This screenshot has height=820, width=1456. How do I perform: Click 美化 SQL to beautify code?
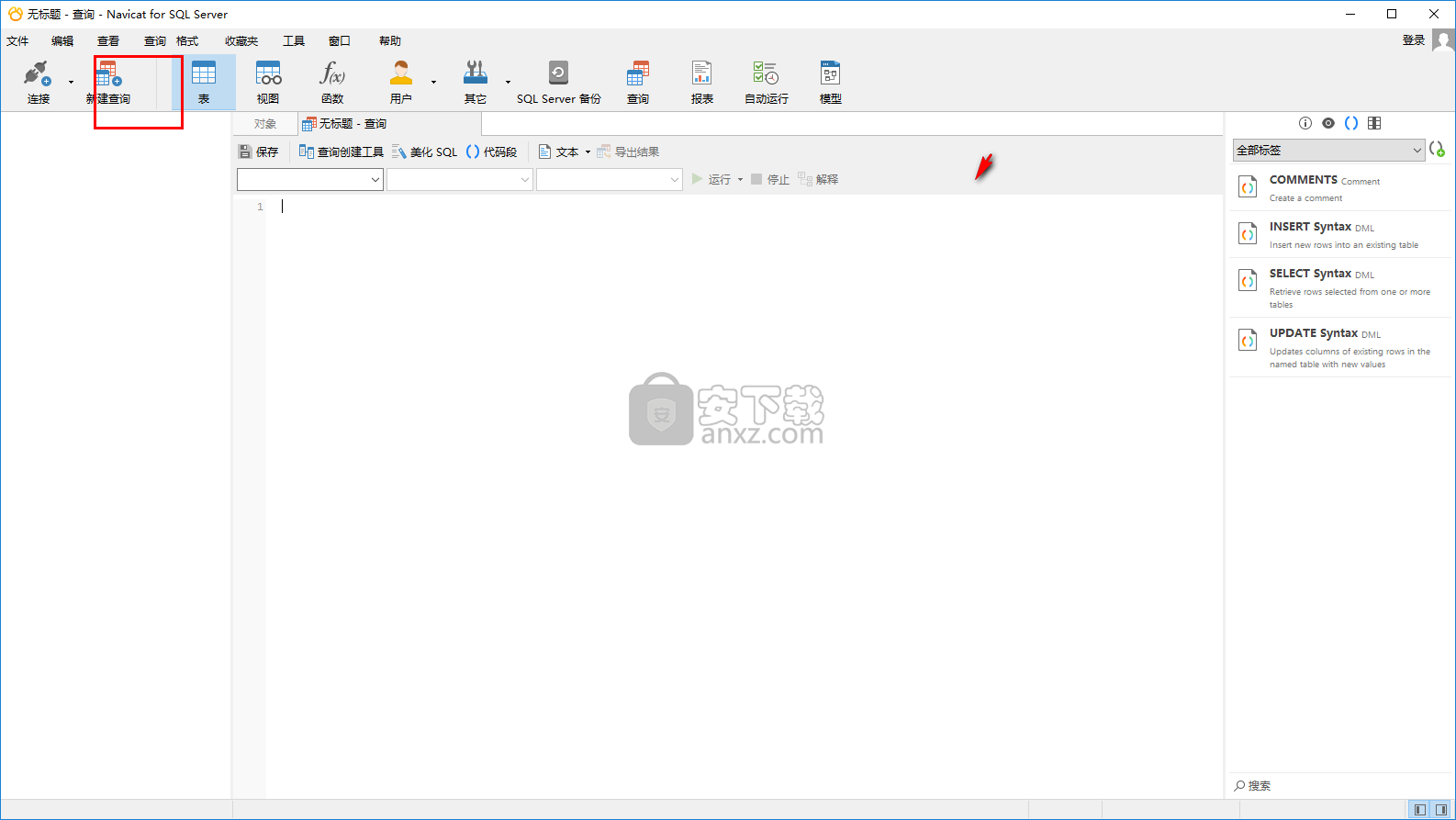coord(424,152)
